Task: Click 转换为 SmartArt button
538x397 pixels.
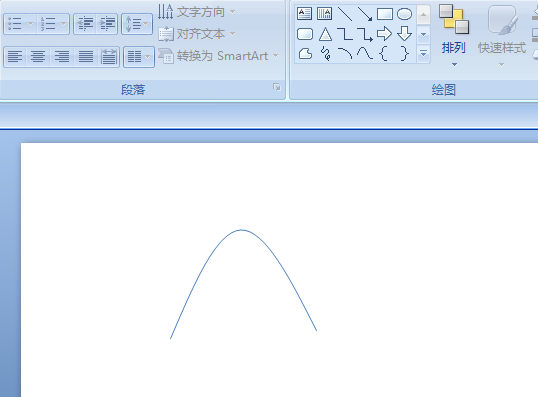Action: [x=219, y=56]
